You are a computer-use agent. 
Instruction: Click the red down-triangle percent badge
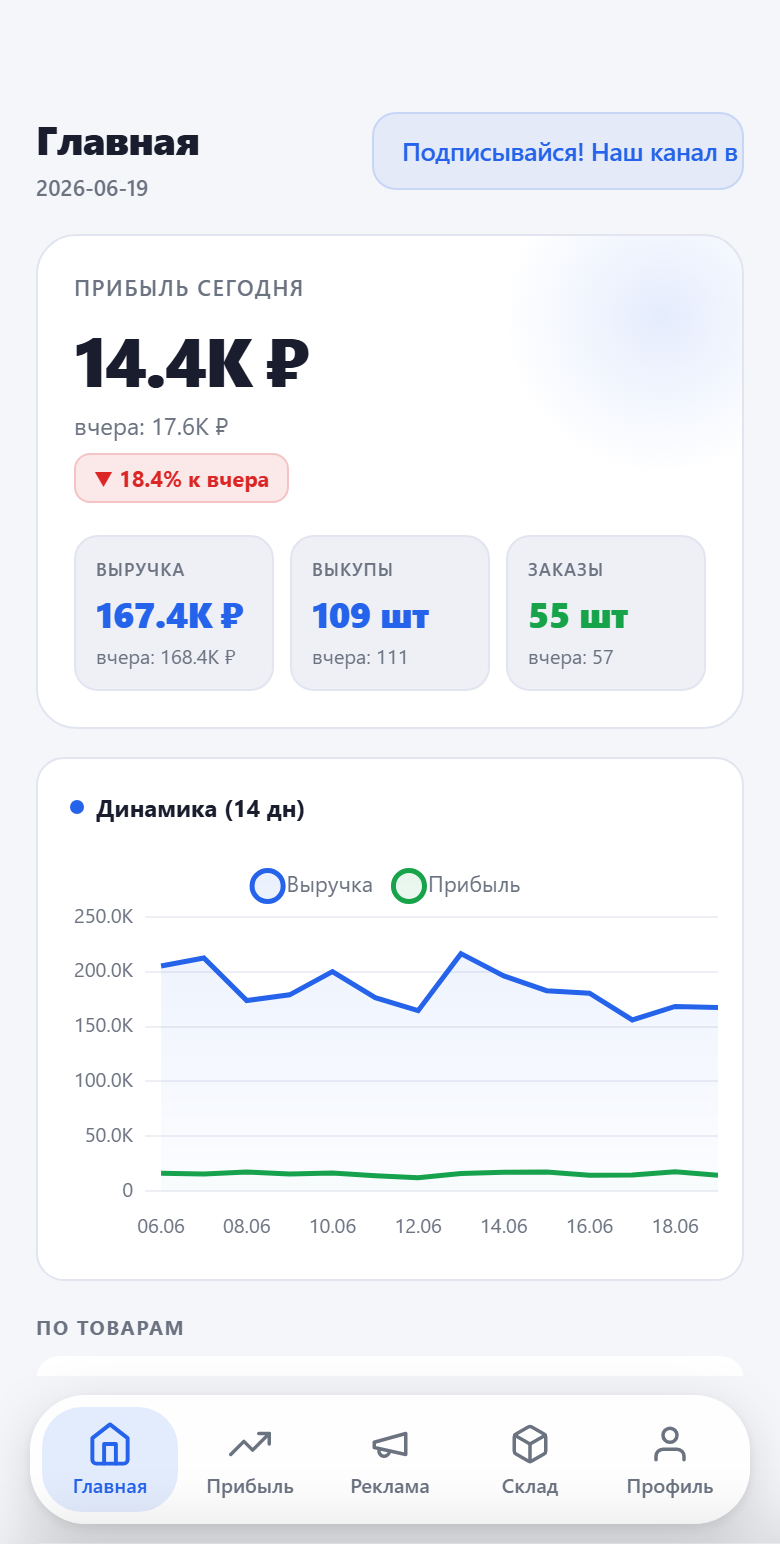pyautogui.click(x=181, y=479)
